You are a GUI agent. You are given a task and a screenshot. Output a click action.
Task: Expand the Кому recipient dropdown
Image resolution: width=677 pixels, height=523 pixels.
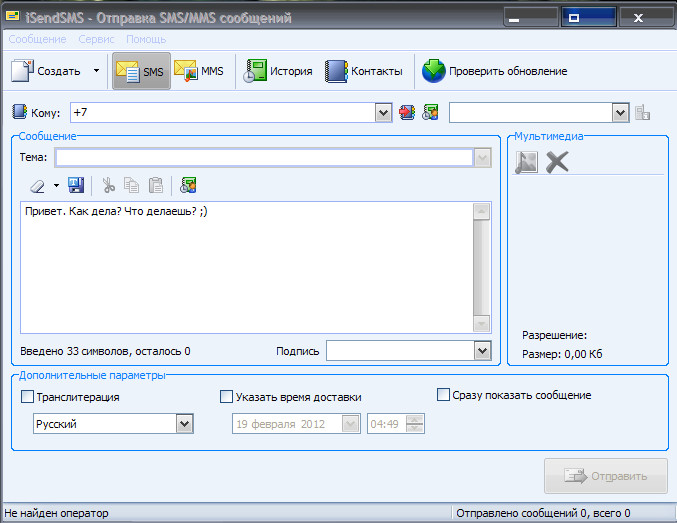(383, 113)
